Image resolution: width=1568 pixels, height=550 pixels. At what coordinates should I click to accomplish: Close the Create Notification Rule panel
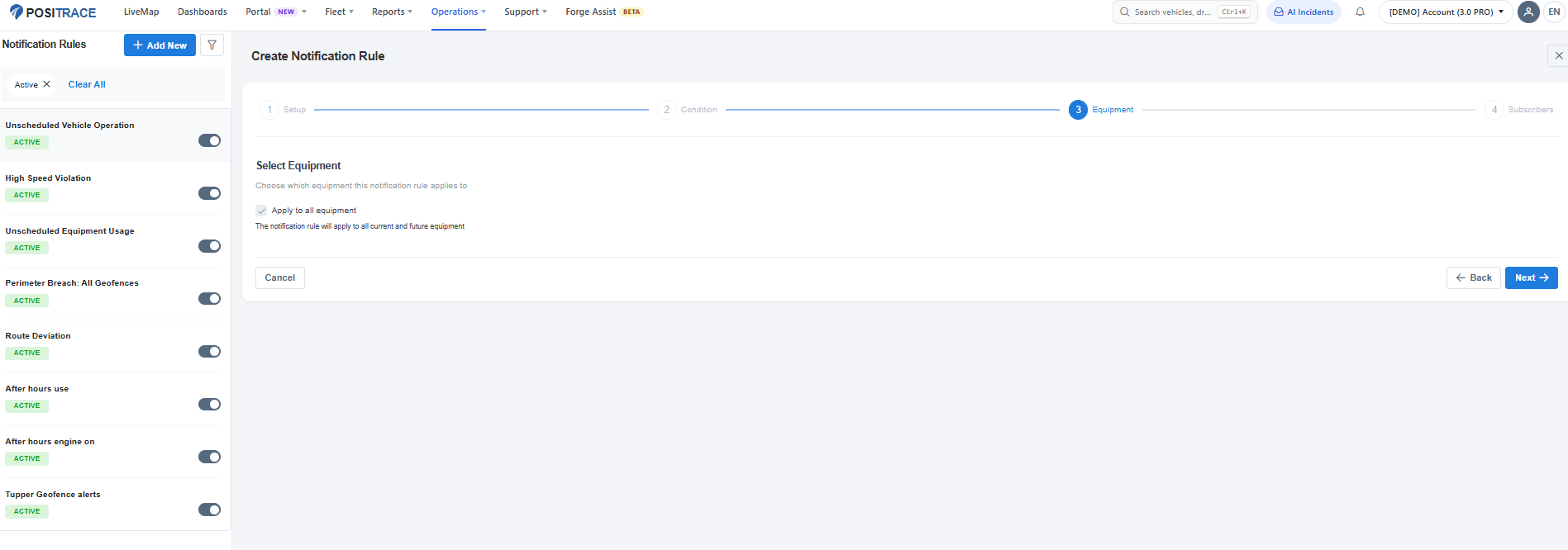[x=1559, y=55]
